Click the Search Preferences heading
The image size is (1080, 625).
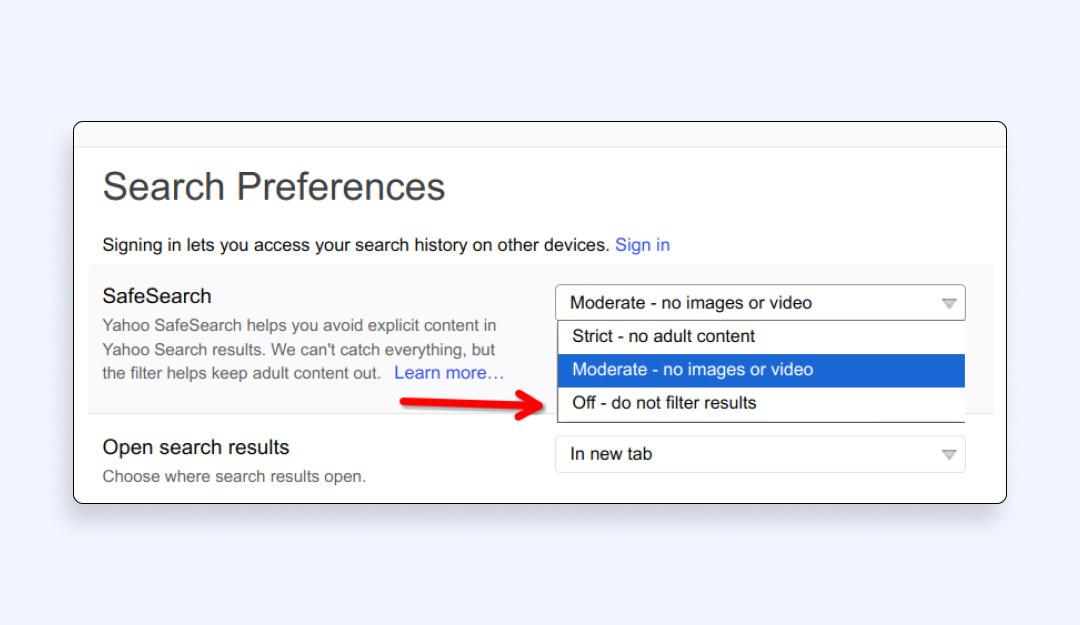point(274,187)
